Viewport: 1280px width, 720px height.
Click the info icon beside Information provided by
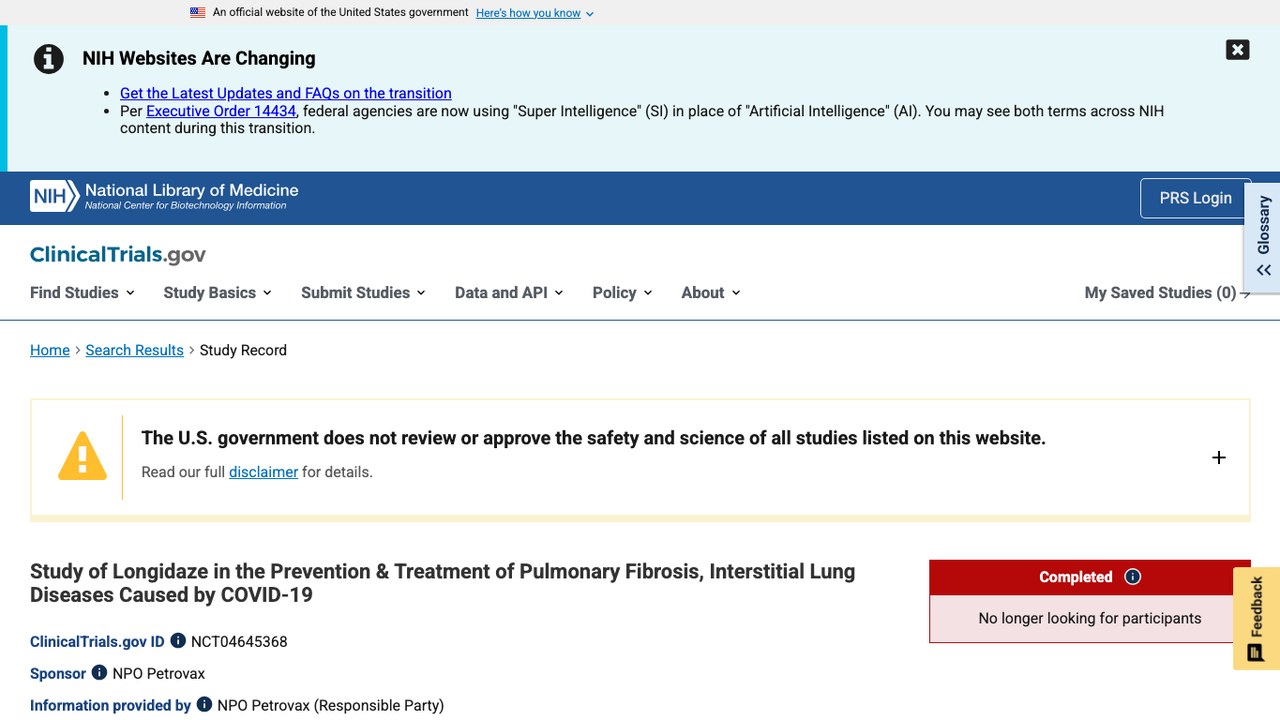click(x=204, y=705)
